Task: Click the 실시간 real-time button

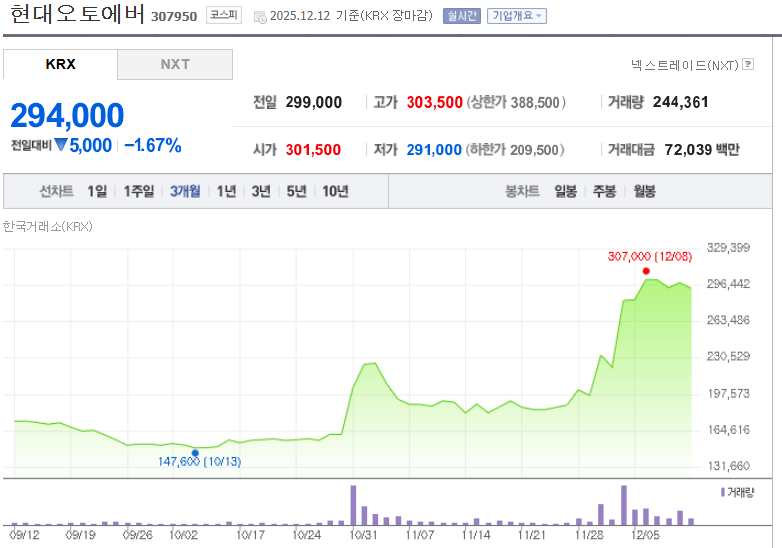Action: 461,16
